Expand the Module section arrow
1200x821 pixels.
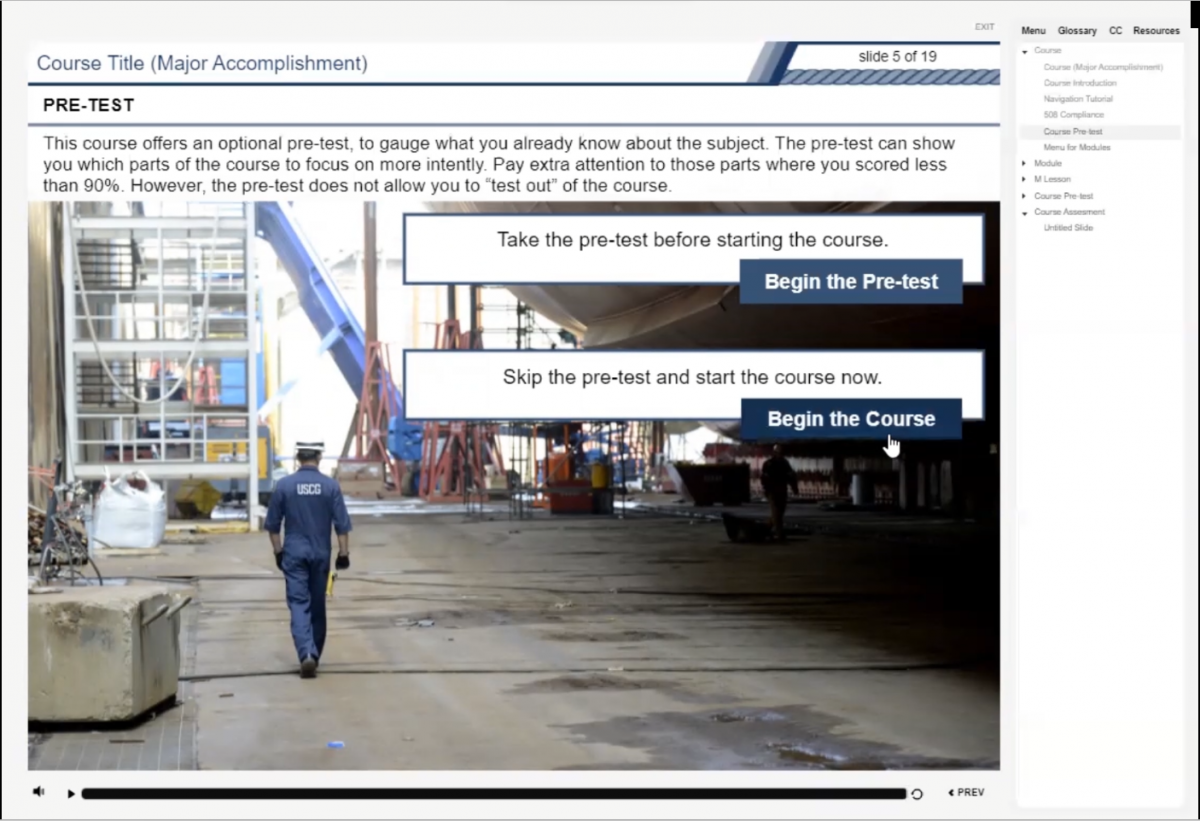pyautogui.click(x=1025, y=164)
